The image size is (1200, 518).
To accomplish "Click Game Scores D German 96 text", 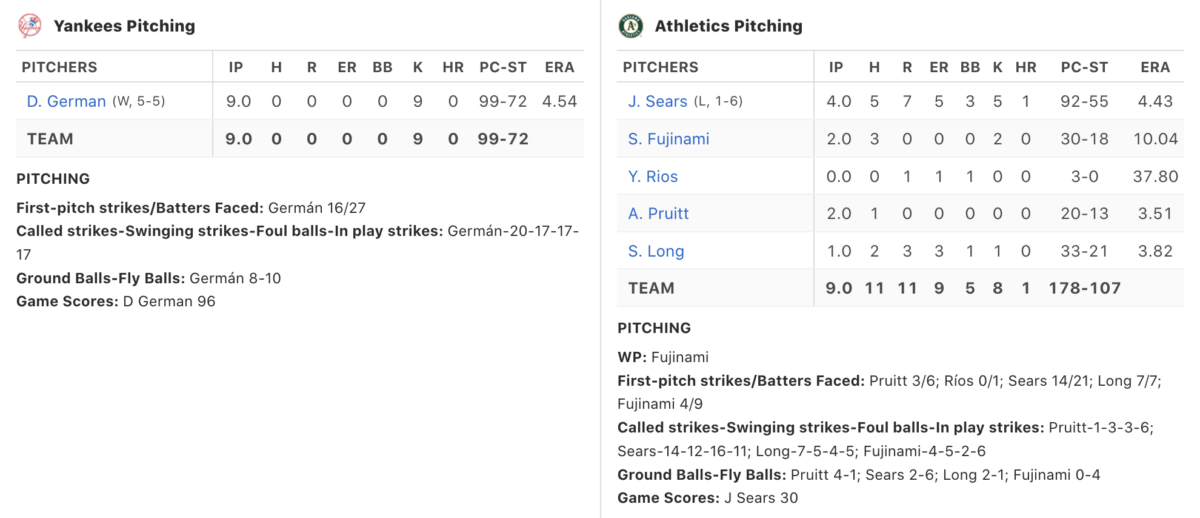I will [x=116, y=300].
